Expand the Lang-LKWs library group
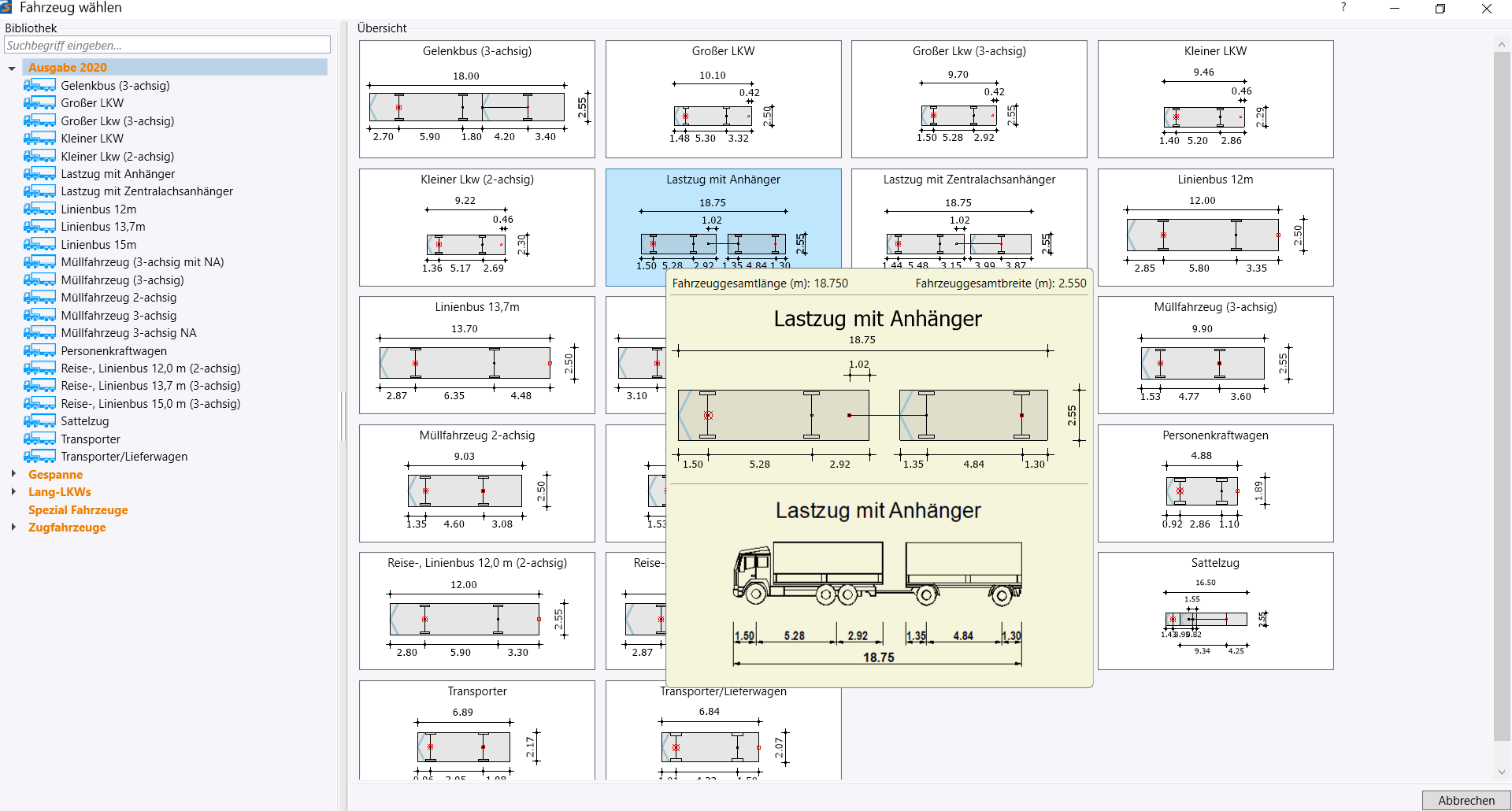The height and width of the screenshot is (811, 1512). 13,491
